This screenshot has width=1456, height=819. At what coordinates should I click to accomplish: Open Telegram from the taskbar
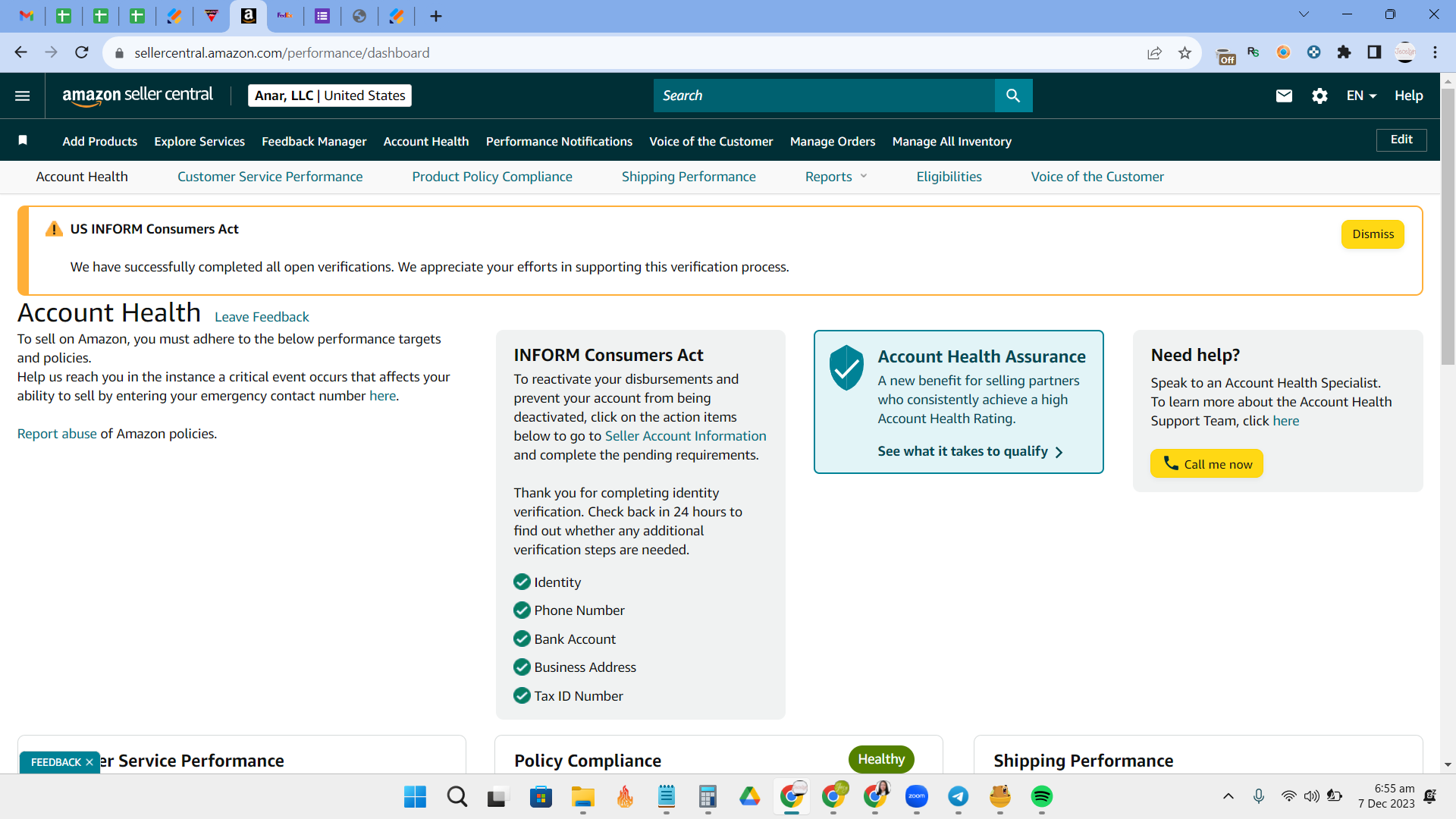[x=958, y=796]
